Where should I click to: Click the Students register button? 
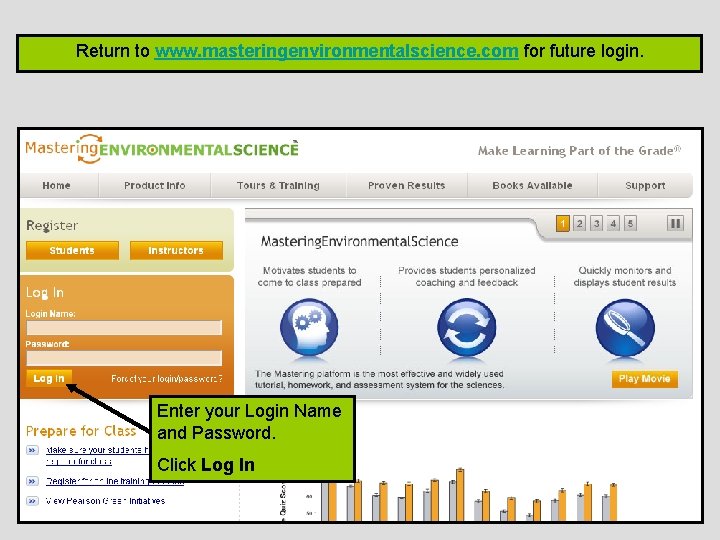pos(72,250)
